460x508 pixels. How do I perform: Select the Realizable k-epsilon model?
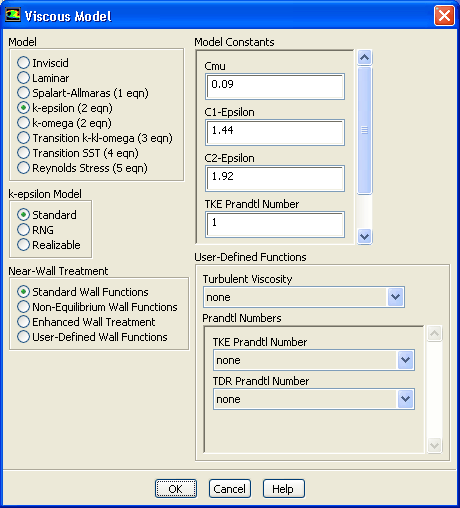[x=49, y=245]
